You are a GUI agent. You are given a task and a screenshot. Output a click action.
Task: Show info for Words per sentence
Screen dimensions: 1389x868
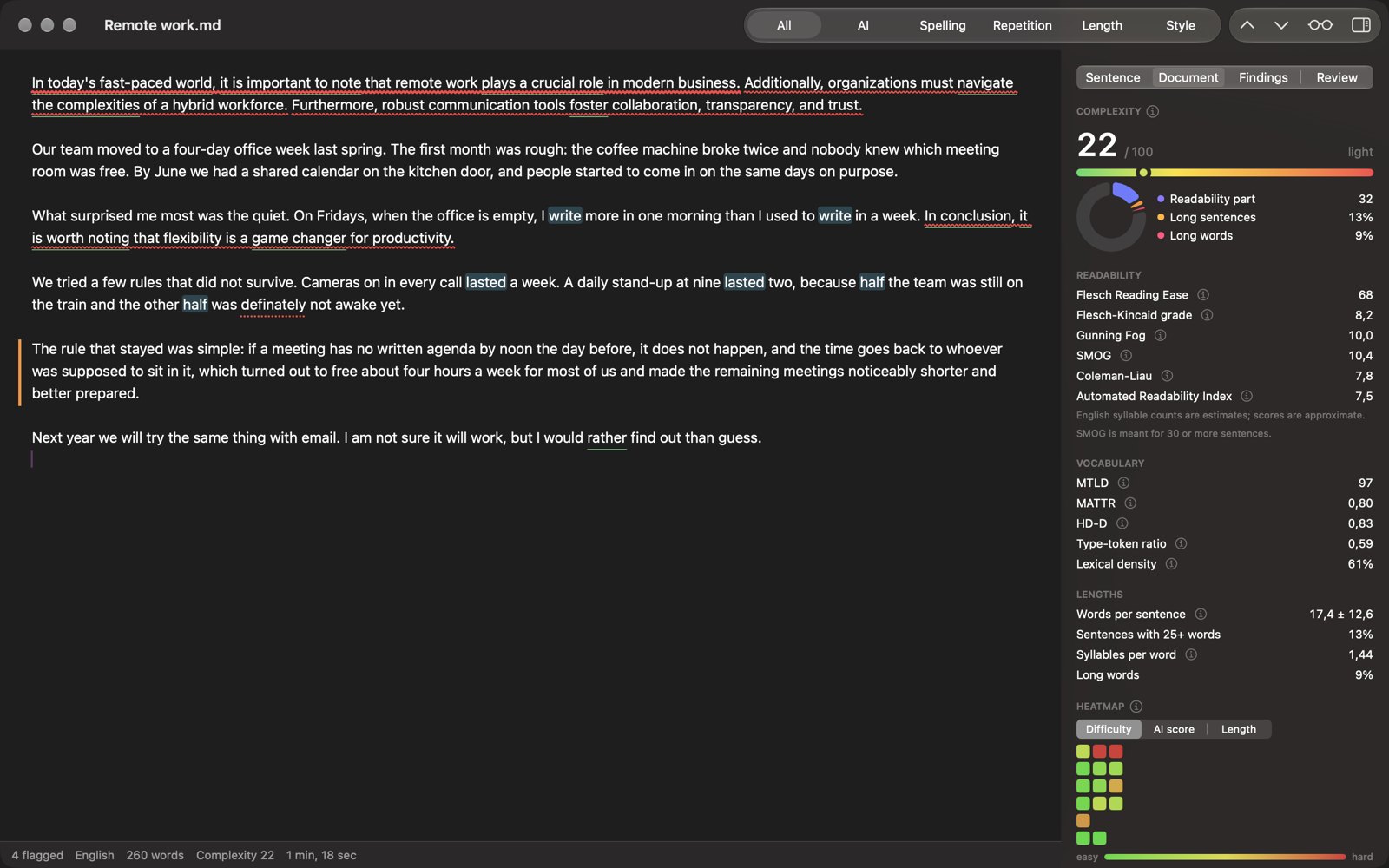tap(1201, 614)
